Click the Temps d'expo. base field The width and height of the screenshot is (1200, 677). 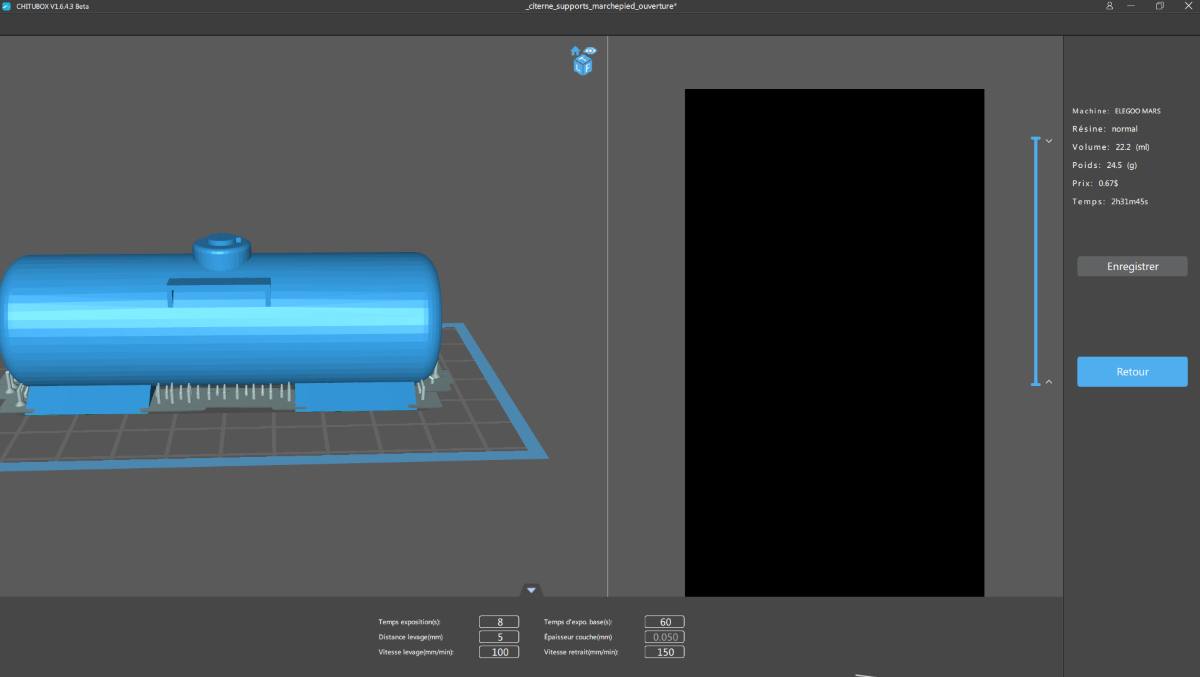point(665,622)
